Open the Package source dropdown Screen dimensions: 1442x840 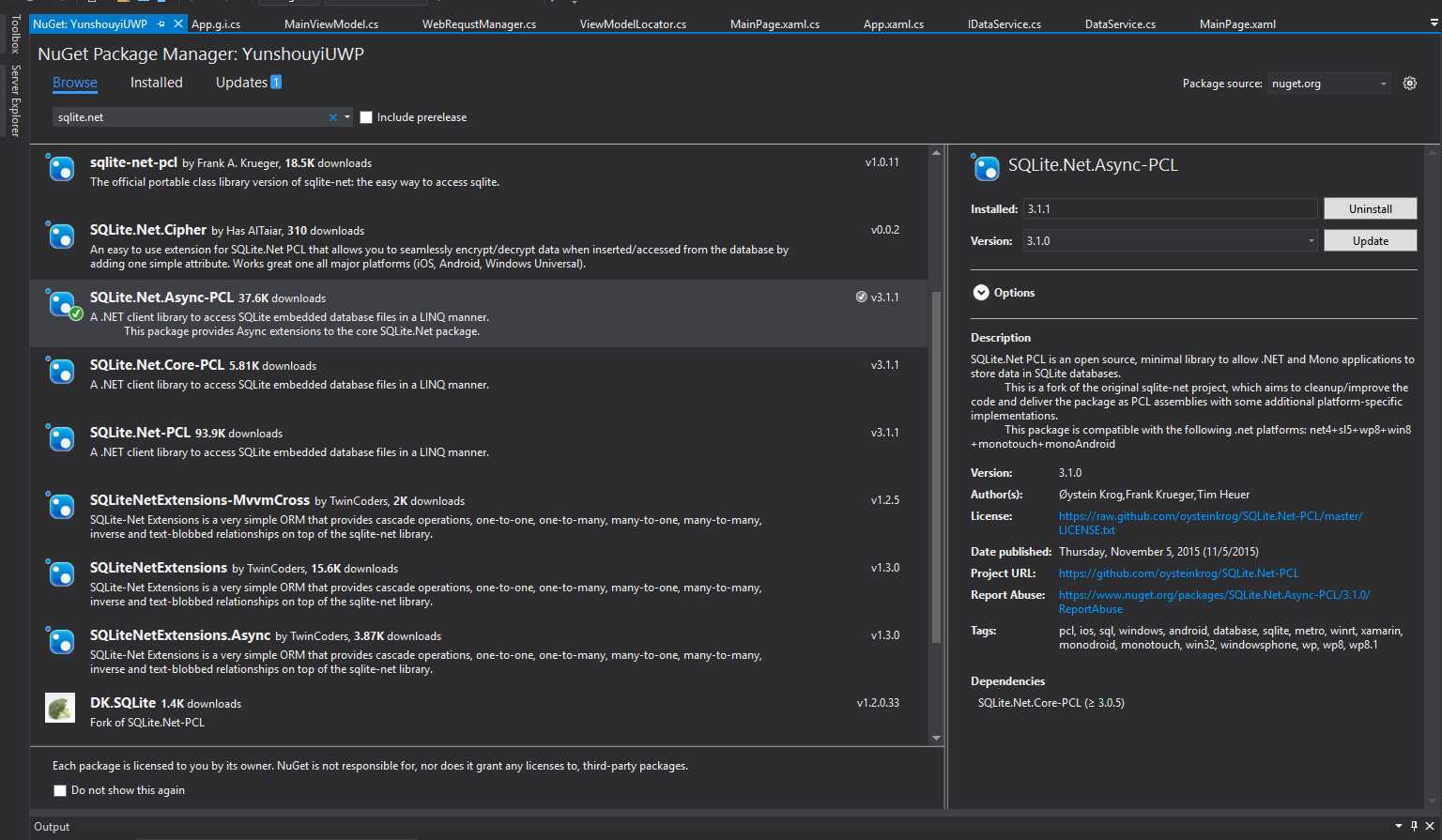pos(1328,84)
